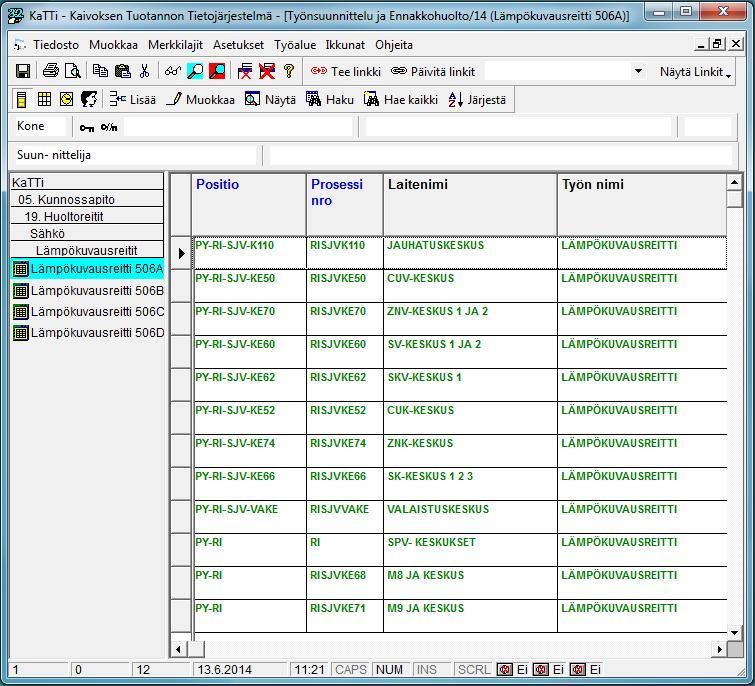Click the JAUHATUSKESKUS cell
The image size is (755, 686).
(470, 253)
